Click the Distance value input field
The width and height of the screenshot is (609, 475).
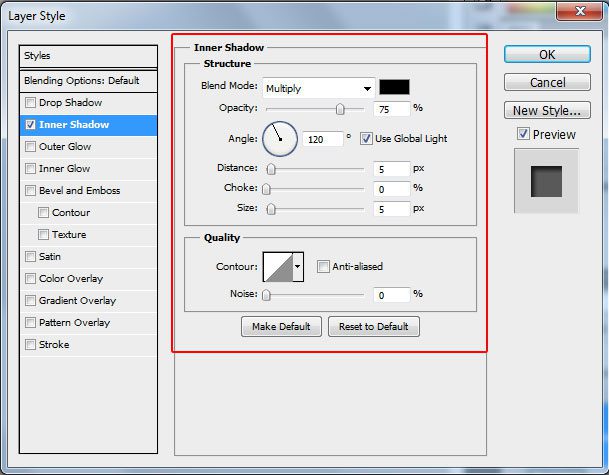pos(393,169)
